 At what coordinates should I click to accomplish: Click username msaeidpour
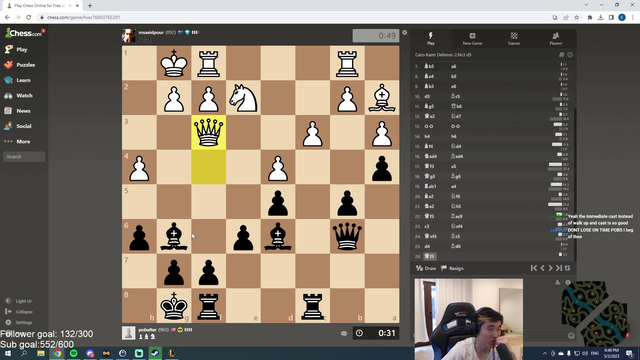[151, 32]
